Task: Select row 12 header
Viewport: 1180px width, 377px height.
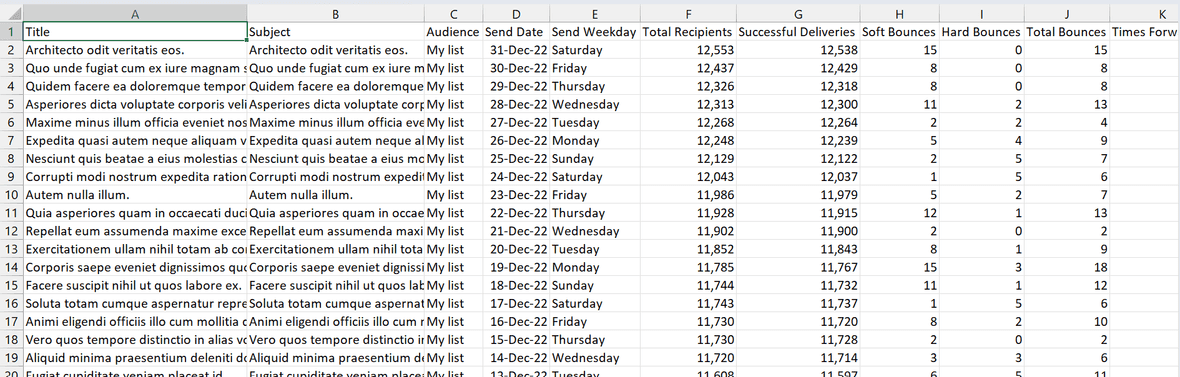Action: coord(11,231)
